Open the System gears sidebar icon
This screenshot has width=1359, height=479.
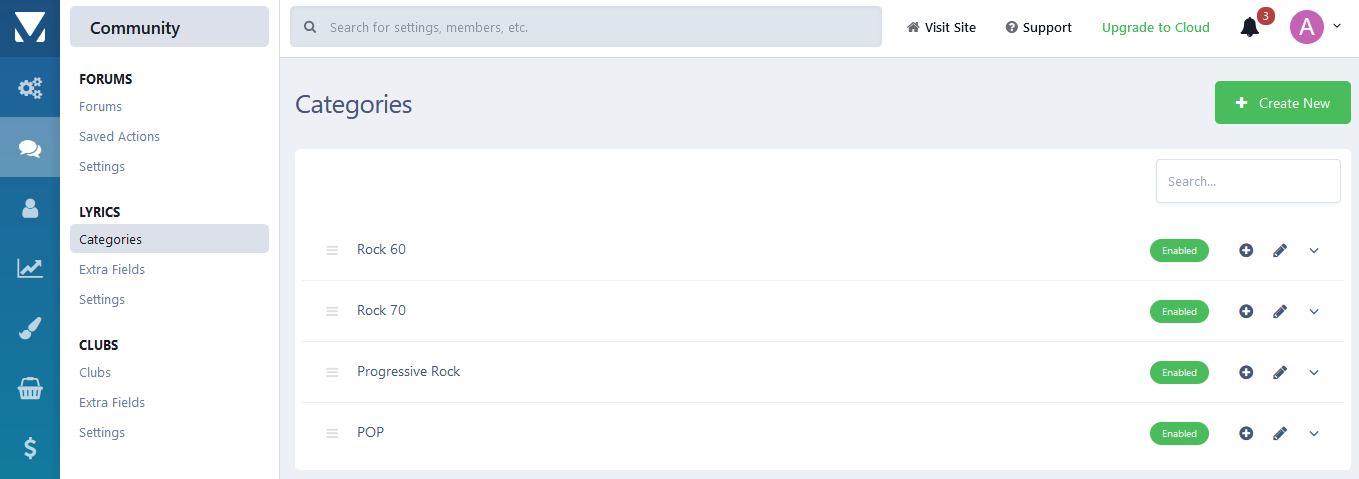[x=30, y=88]
